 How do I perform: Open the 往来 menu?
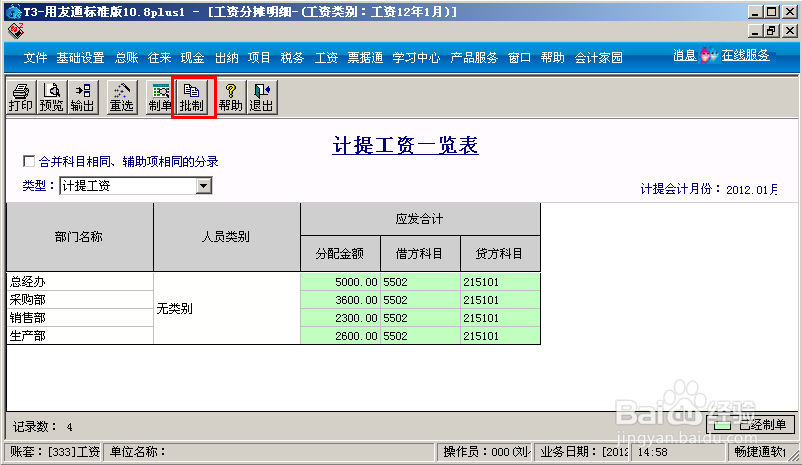(160, 58)
